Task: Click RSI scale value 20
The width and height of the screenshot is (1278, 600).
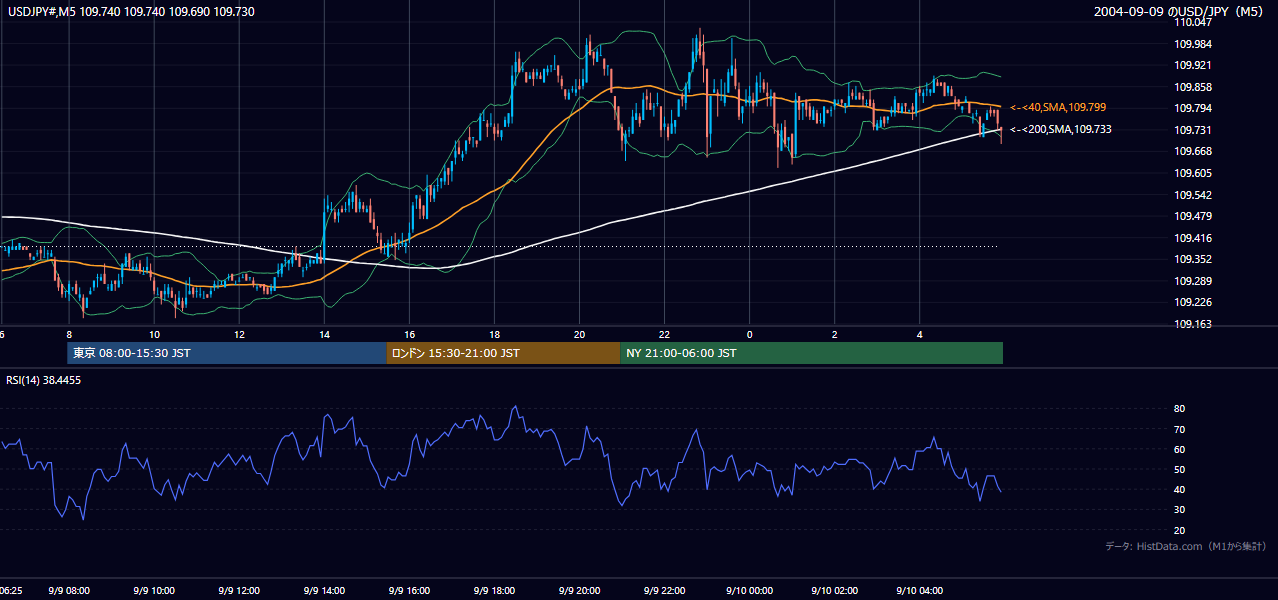Action: coord(1179,530)
